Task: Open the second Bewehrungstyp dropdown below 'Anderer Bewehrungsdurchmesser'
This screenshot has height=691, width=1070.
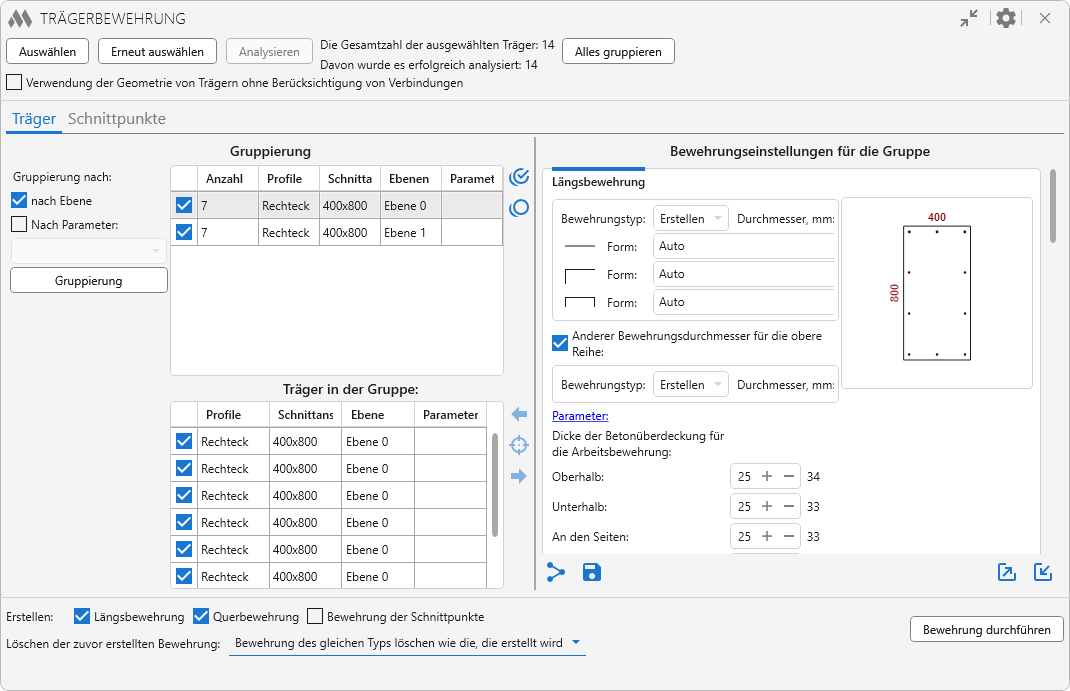Action: pyautogui.click(x=691, y=384)
